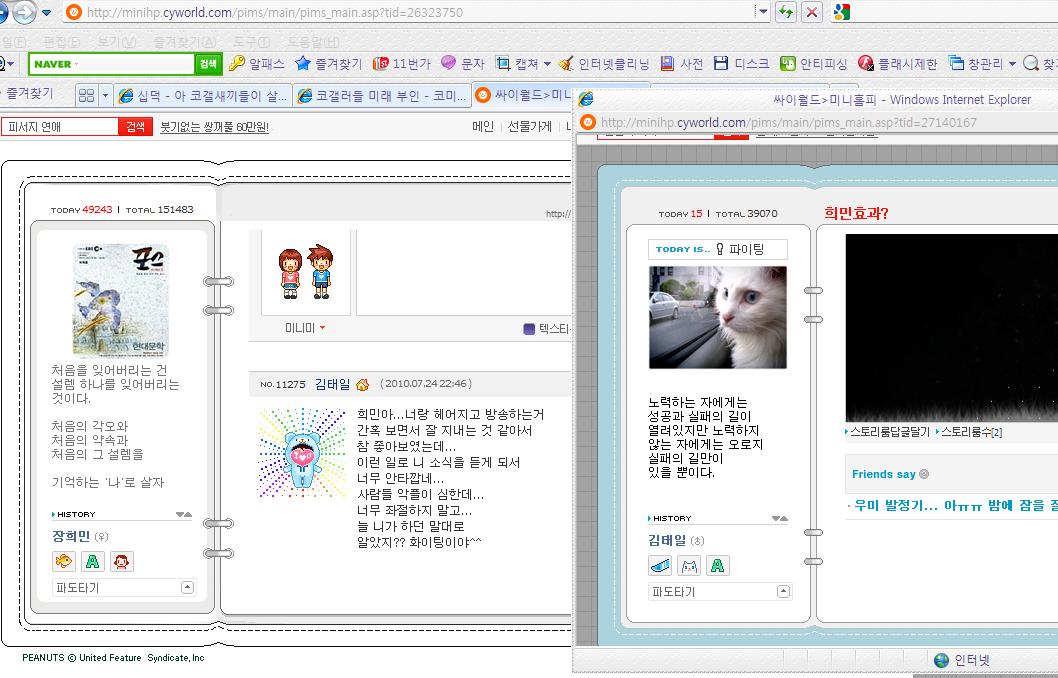Viewport: 1058px width, 678px height.
Task: Open the recent pages dropdown arrow
Action: (x=47, y=13)
